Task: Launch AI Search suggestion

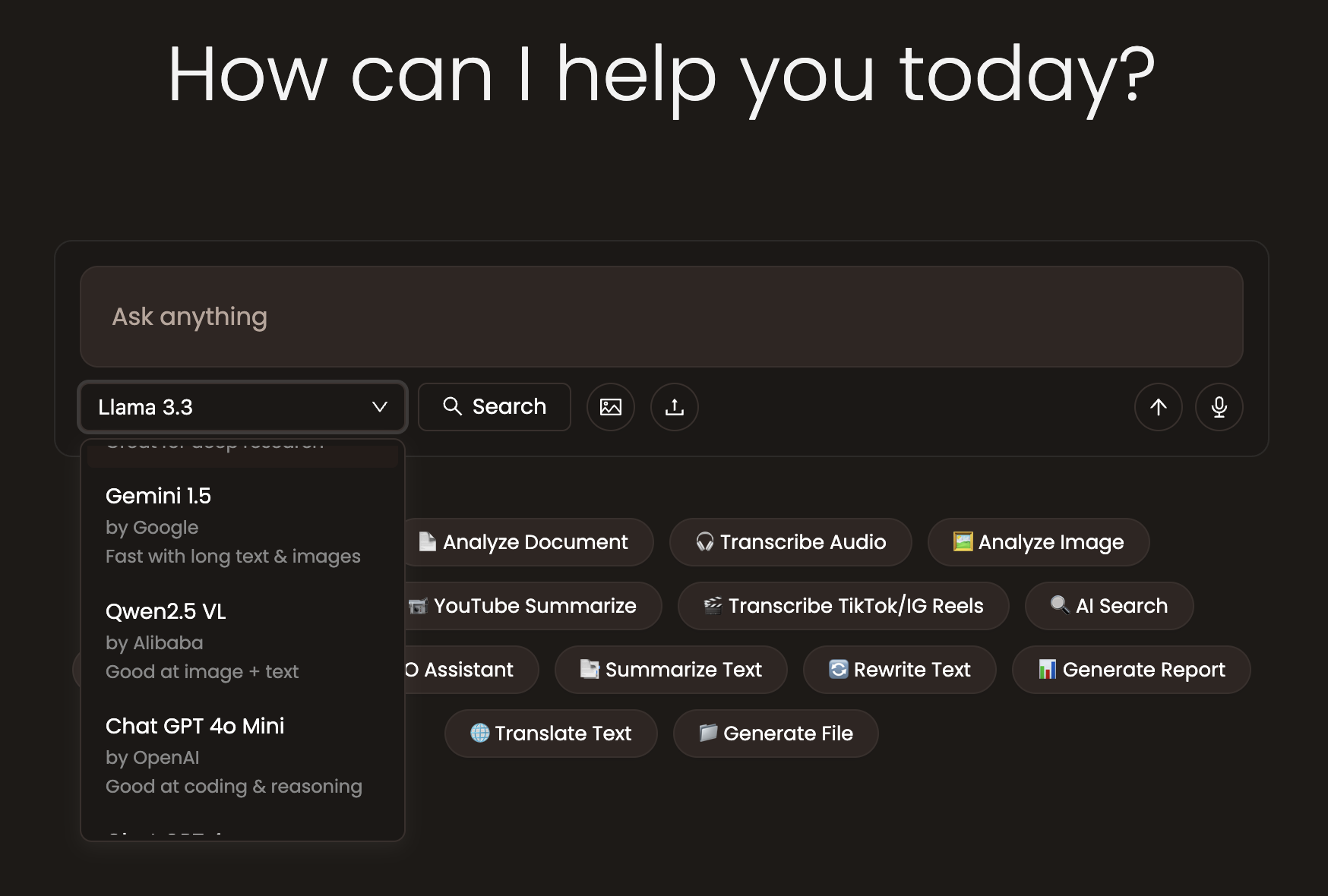Action: point(1108,606)
